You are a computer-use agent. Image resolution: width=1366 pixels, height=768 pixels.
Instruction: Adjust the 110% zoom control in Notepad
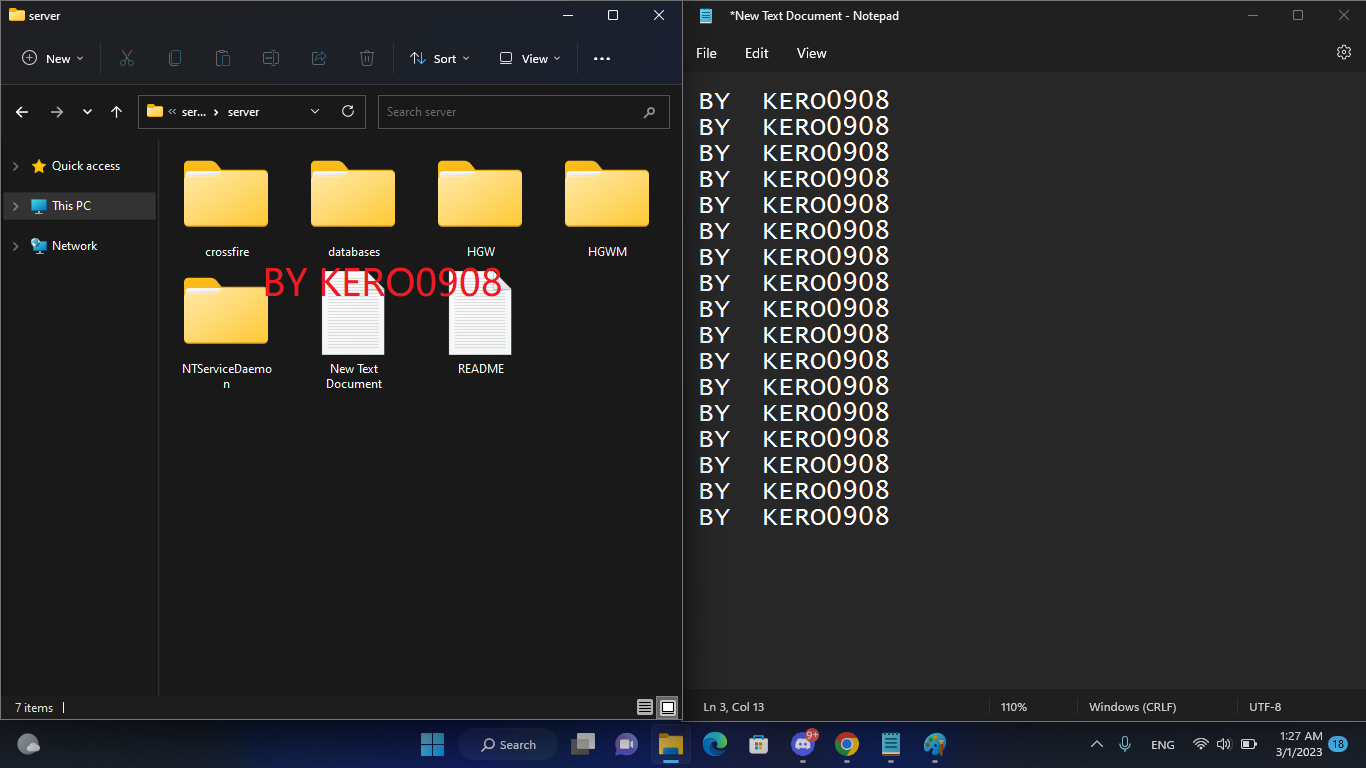[x=1013, y=707]
